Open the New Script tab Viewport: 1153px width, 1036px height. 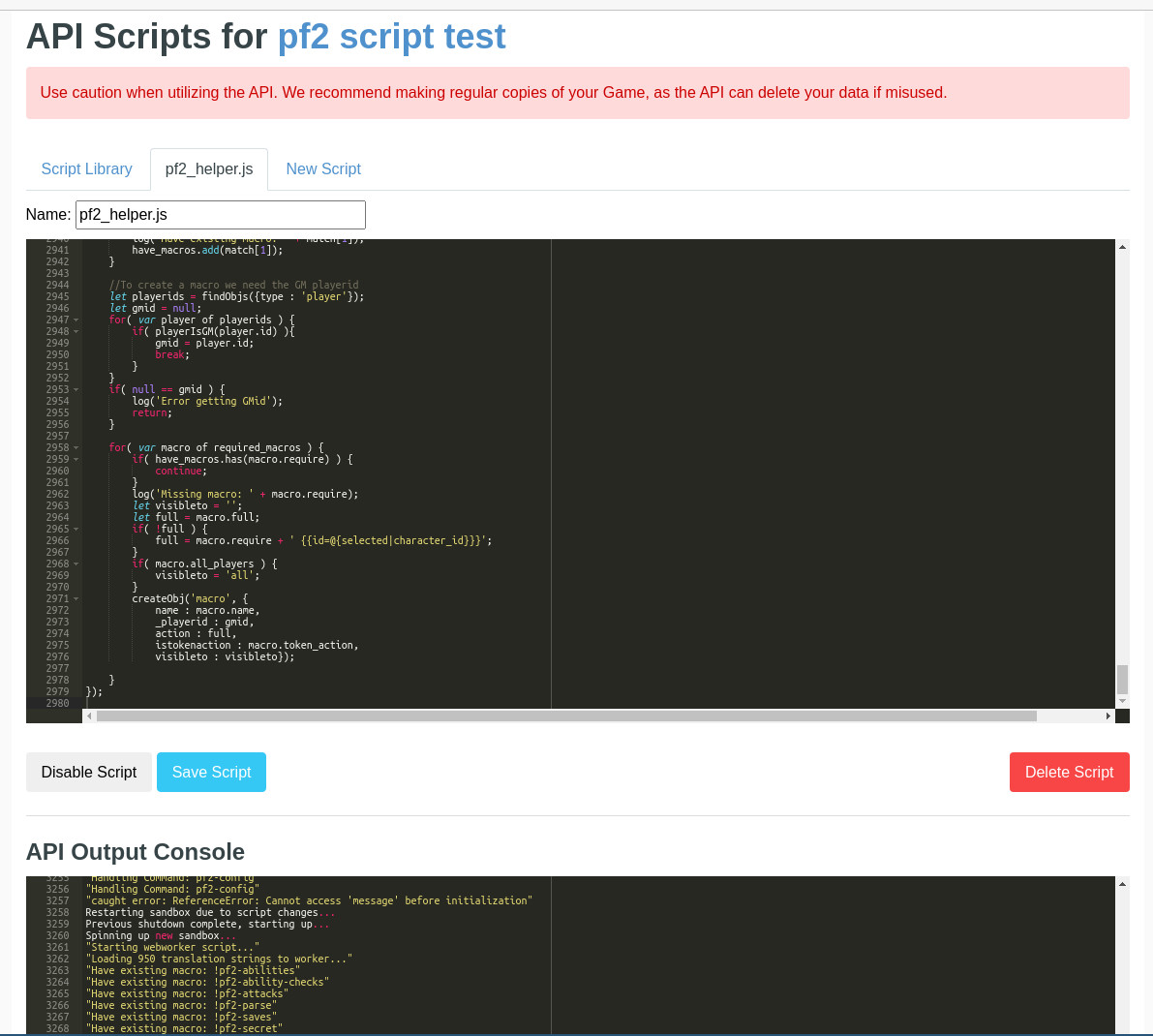(x=323, y=169)
